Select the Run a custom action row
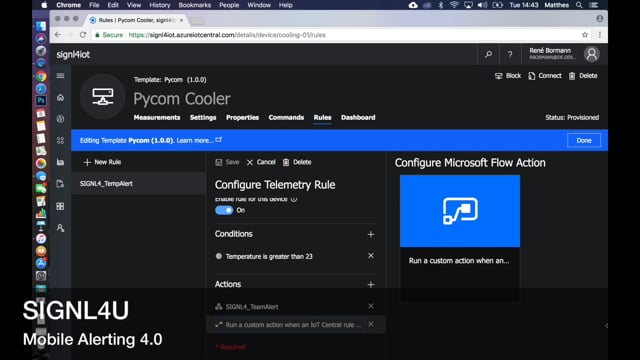The height and width of the screenshot is (360, 640). click(296, 325)
